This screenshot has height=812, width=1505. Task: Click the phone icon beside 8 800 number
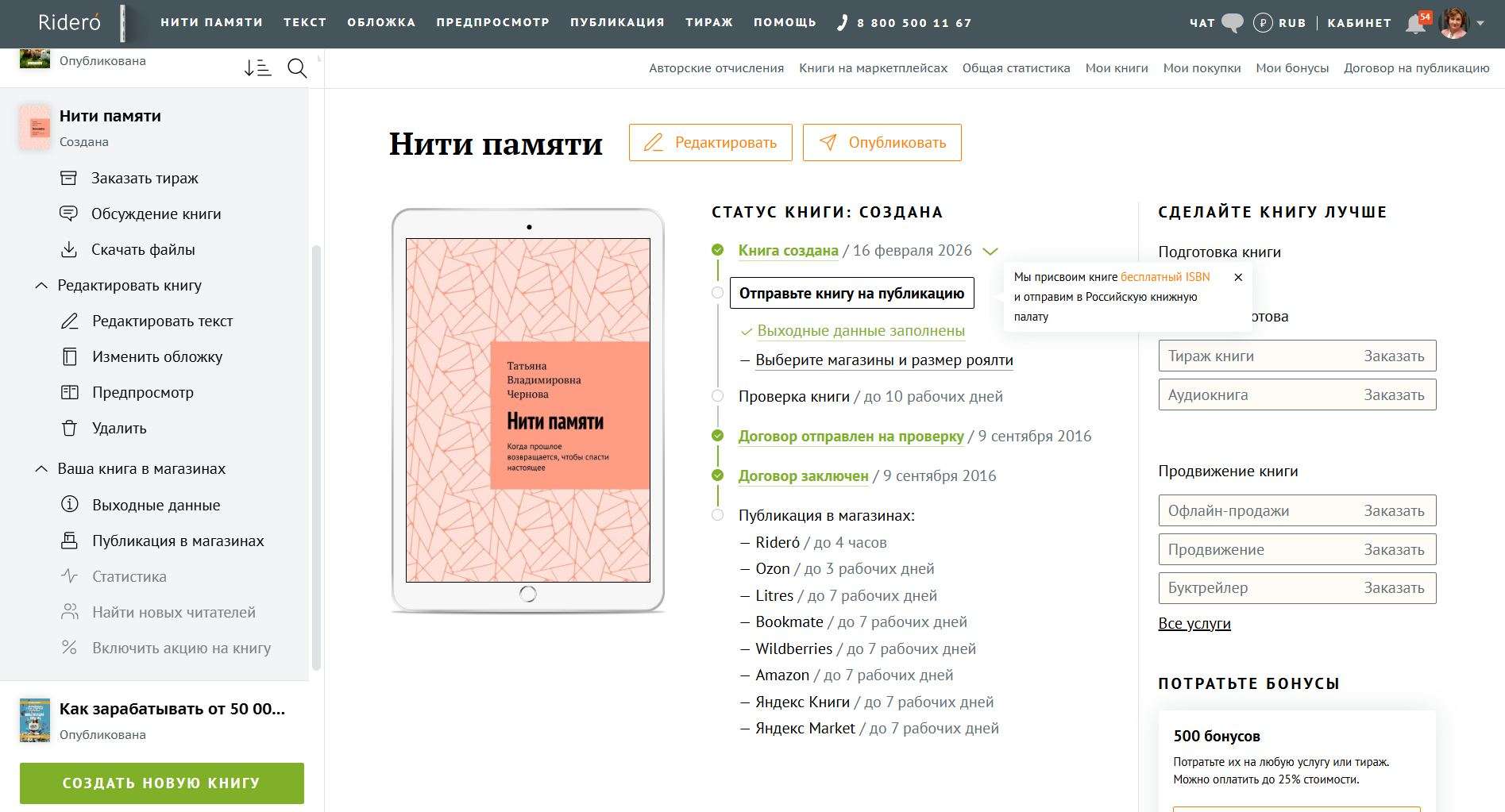843,23
